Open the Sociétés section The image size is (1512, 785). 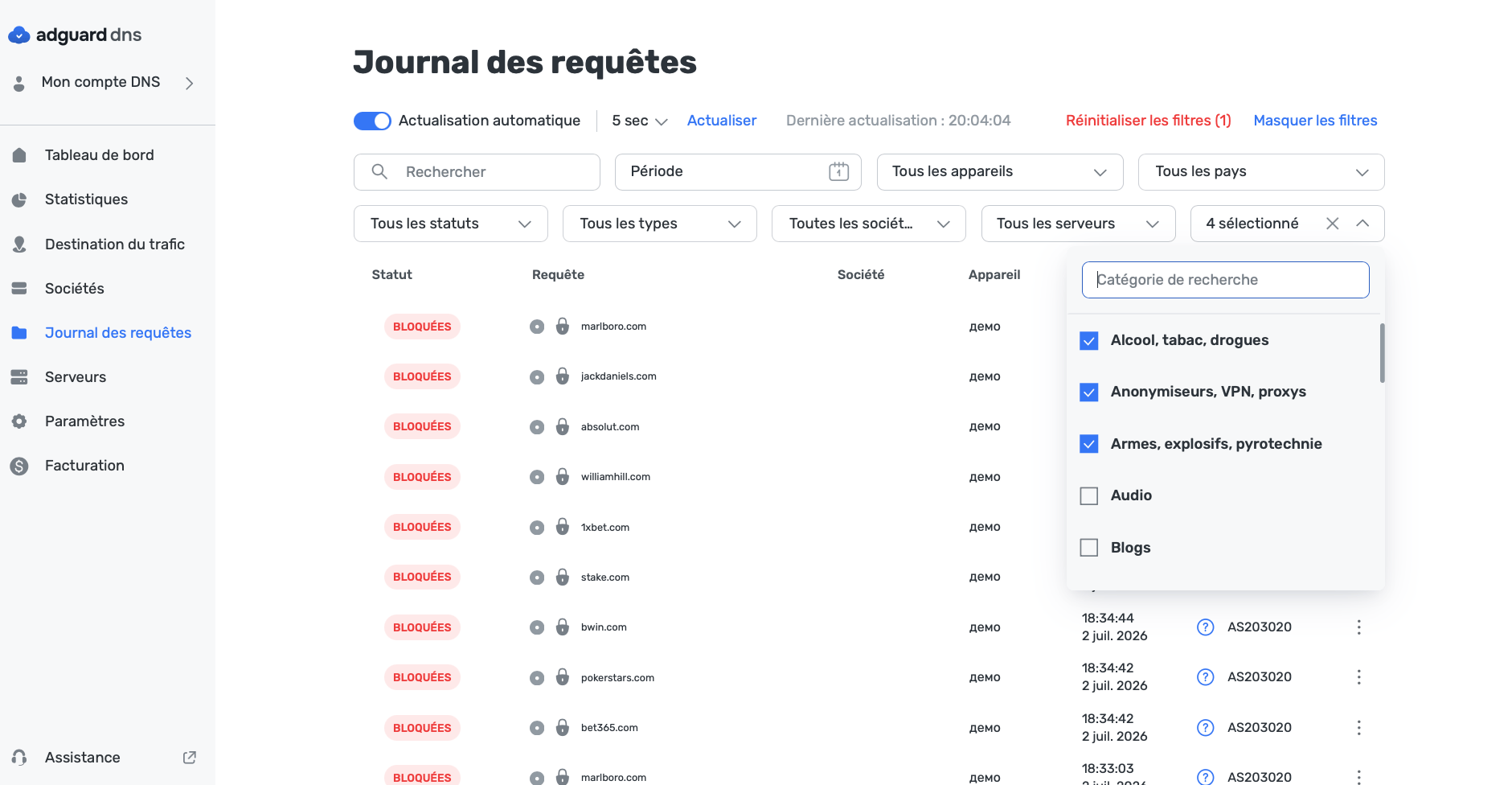75,289
